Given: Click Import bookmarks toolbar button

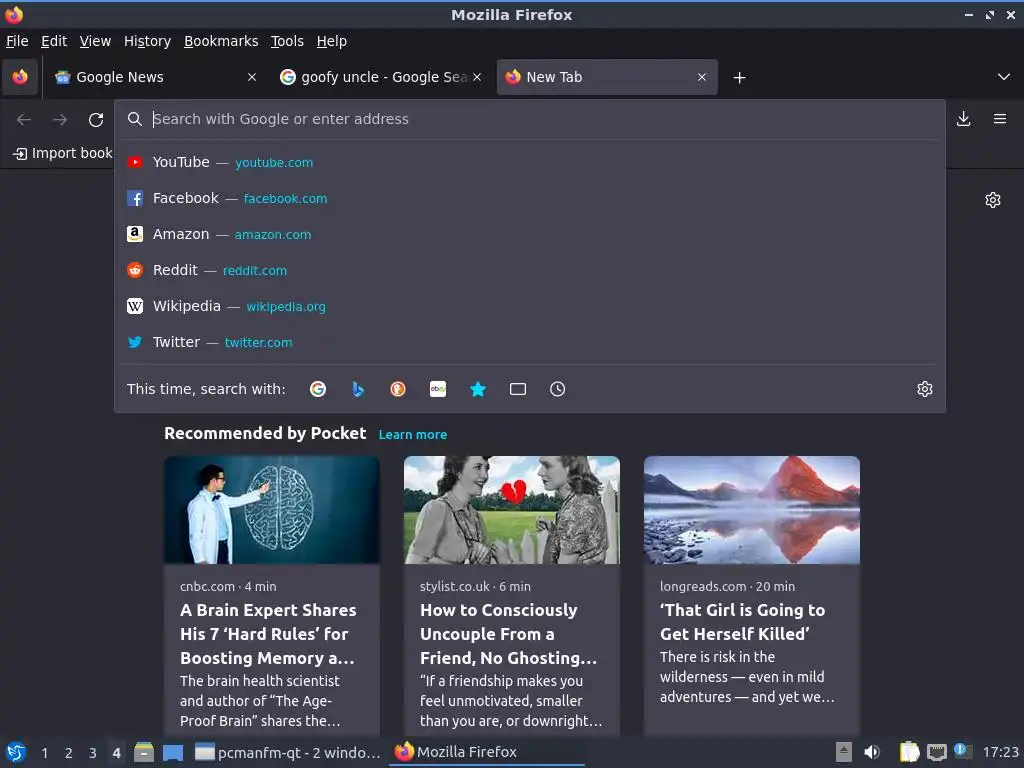Looking at the screenshot, I should (x=62, y=153).
